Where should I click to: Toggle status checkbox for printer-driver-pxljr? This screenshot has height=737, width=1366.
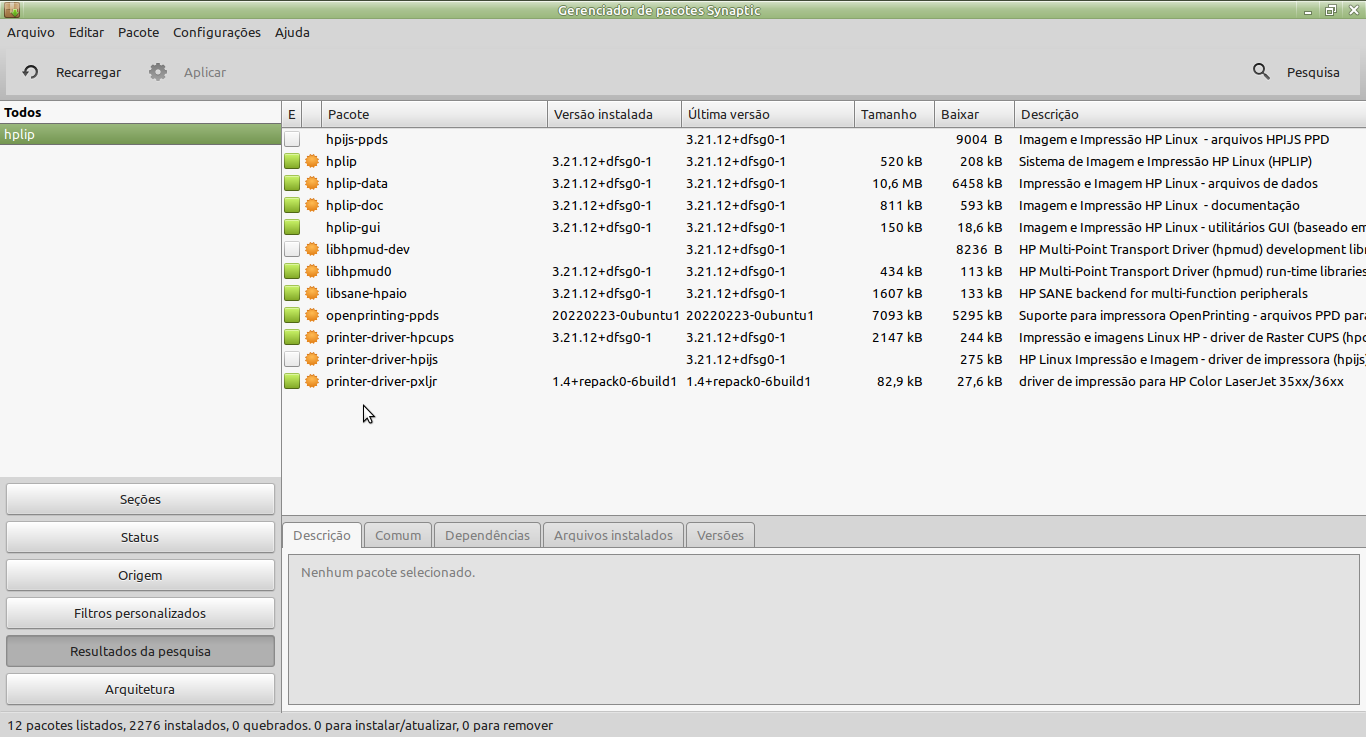tap(292, 381)
